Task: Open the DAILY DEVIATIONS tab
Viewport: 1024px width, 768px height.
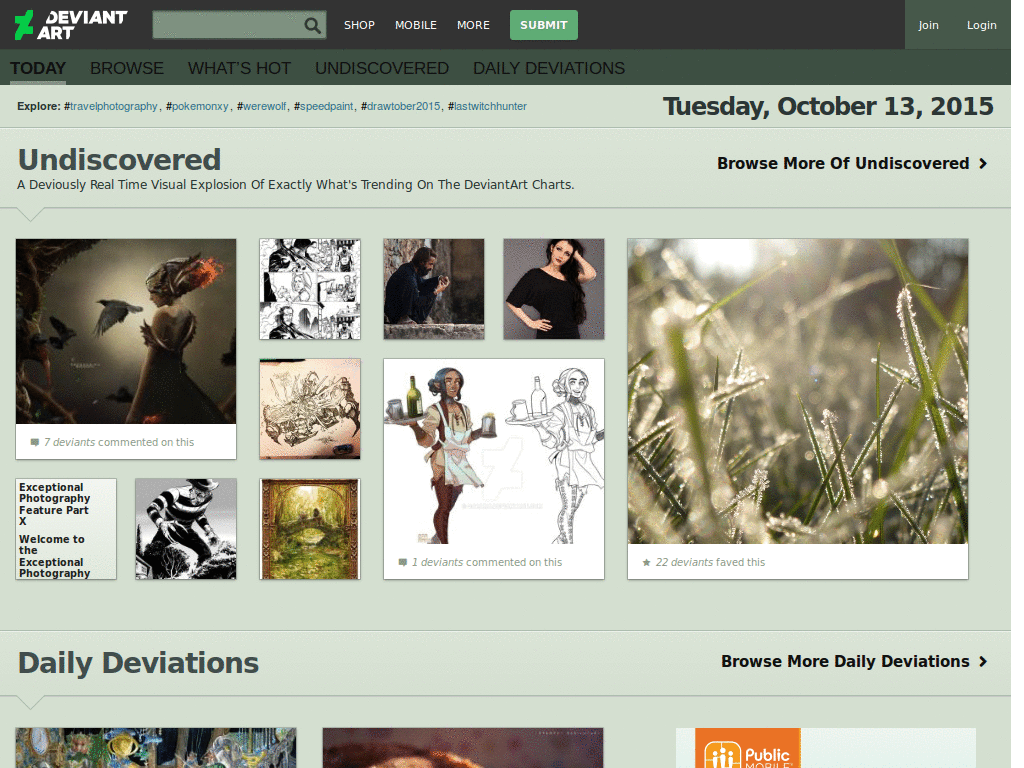Action: click(549, 68)
